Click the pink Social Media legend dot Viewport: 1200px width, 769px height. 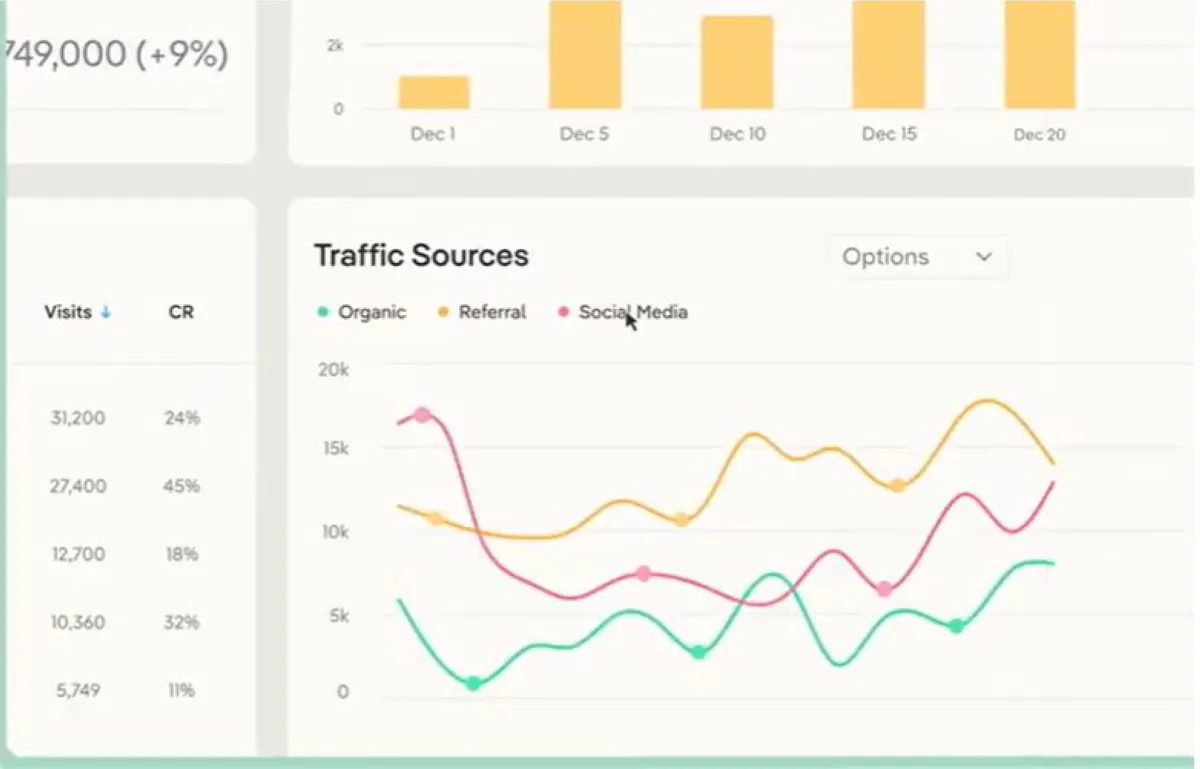563,312
